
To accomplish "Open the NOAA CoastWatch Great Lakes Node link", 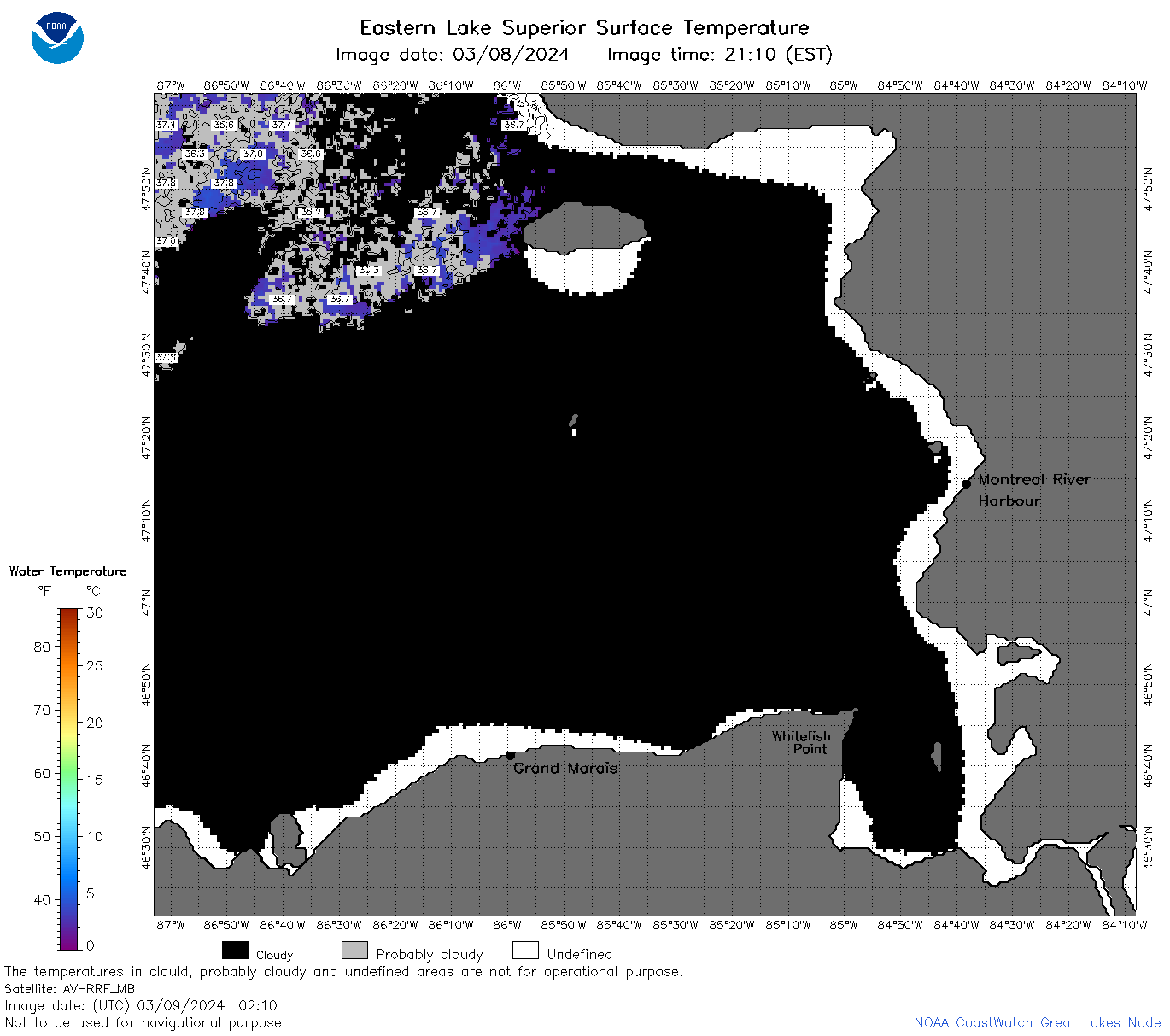I will point(1037,1022).
